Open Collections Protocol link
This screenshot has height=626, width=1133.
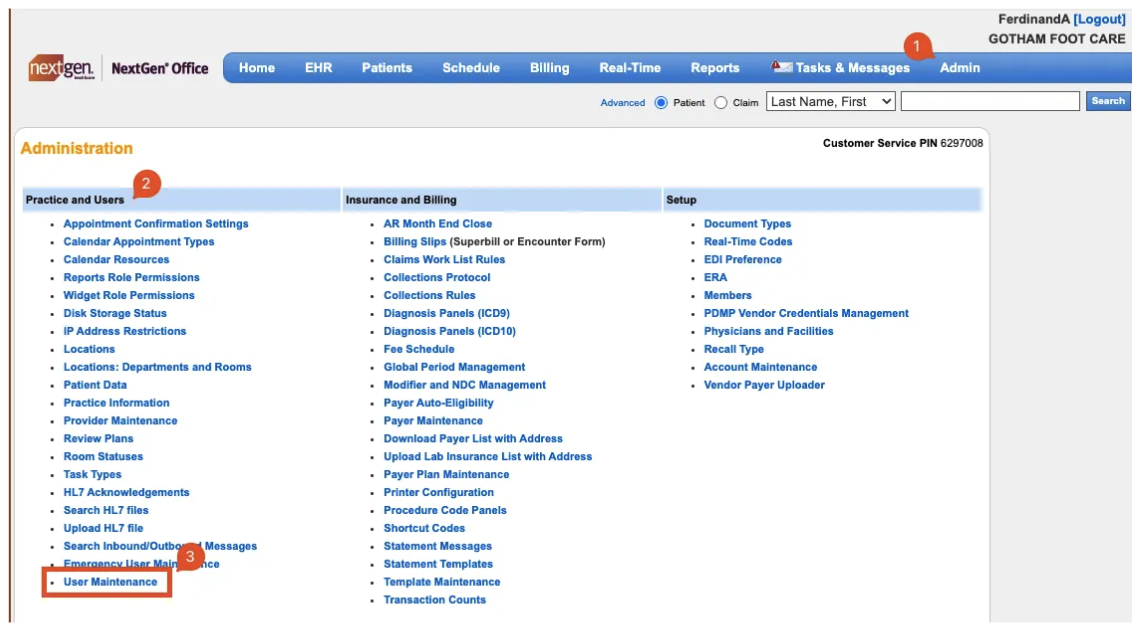click(x=436, y=278)
